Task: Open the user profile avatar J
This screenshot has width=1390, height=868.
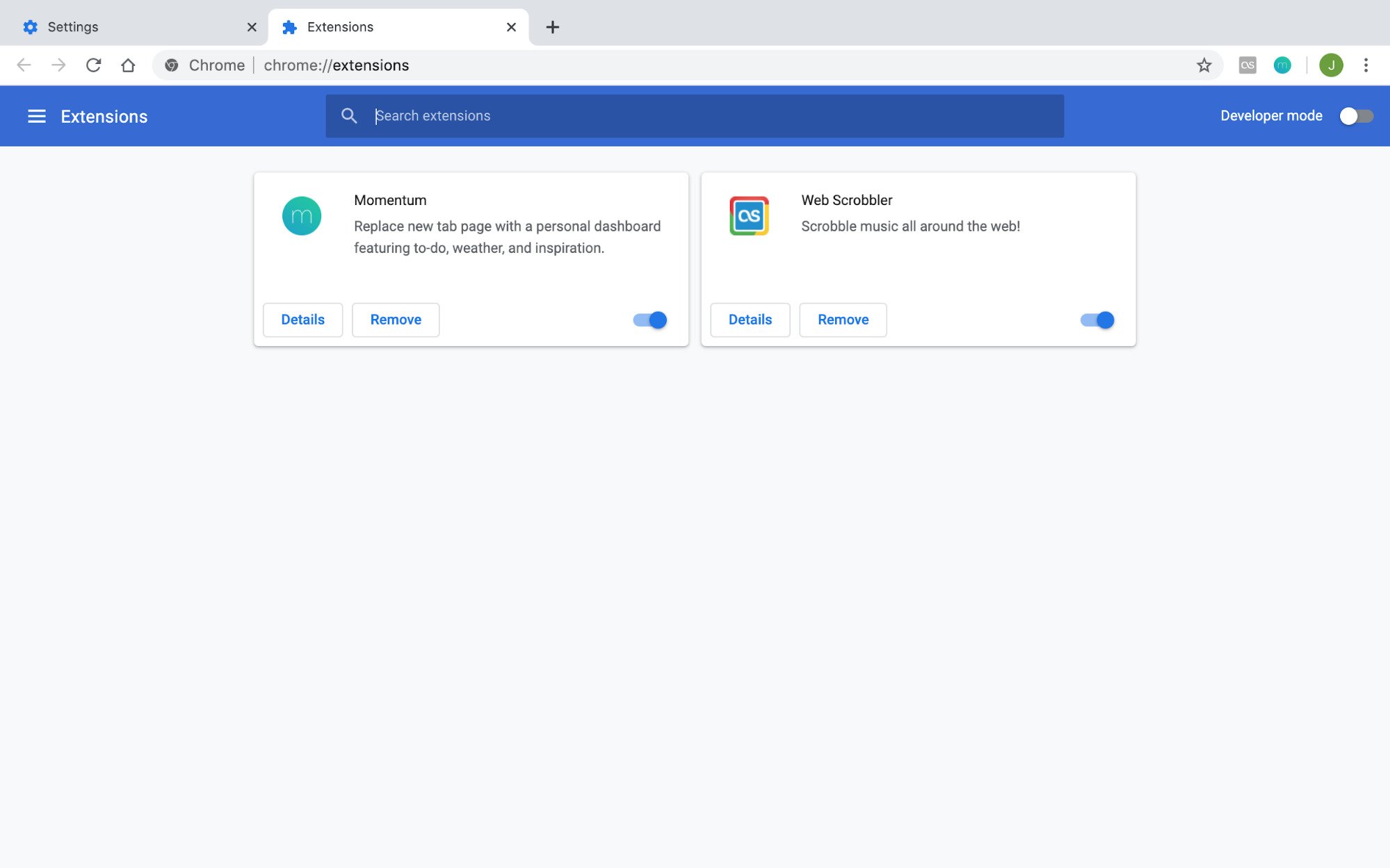Action: point(1331,65)
